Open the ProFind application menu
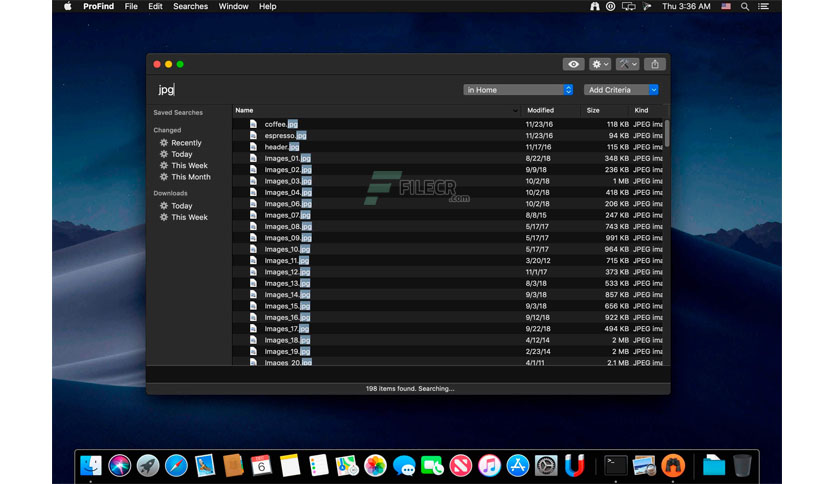The width and height of the screenshot is (836, 484). click(99, 6)
